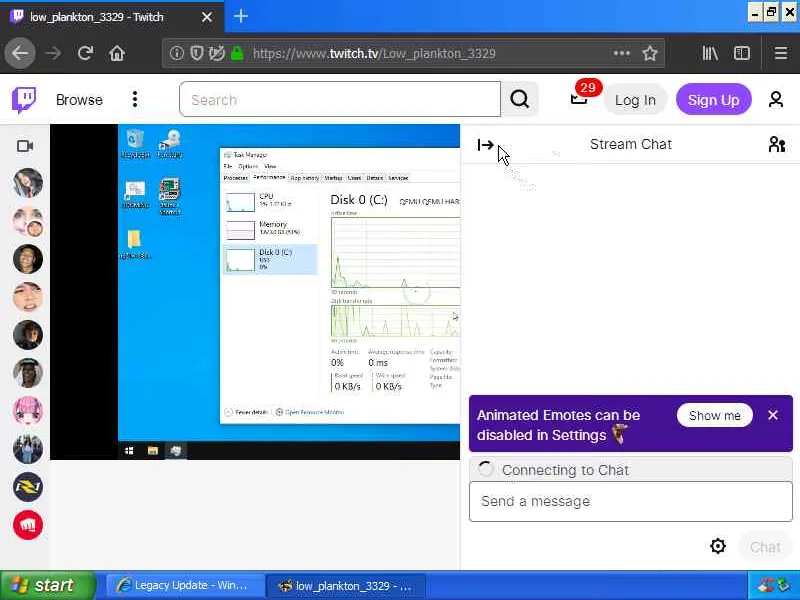The height and width of the screenshot is (600, 800).
Task: Click the red system tray icon
Action: [765, 586]
